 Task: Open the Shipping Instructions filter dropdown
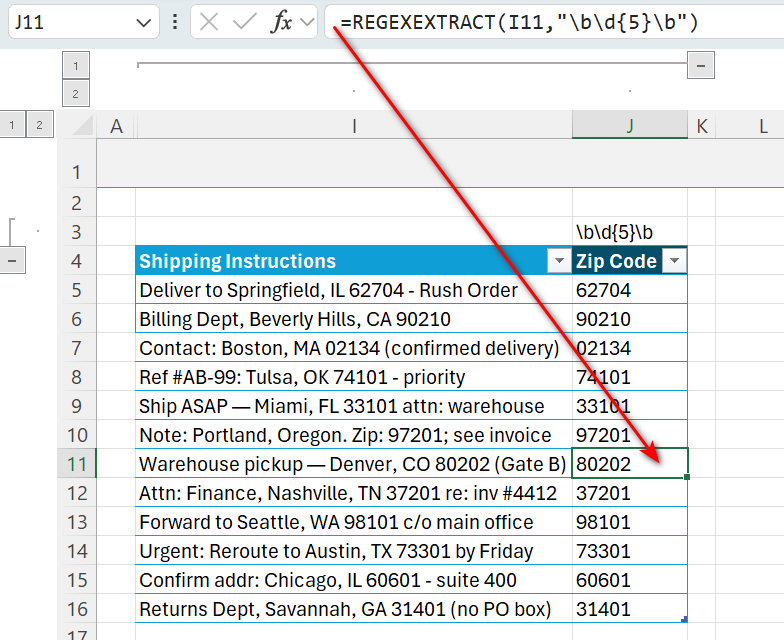[x=558, y=262]
